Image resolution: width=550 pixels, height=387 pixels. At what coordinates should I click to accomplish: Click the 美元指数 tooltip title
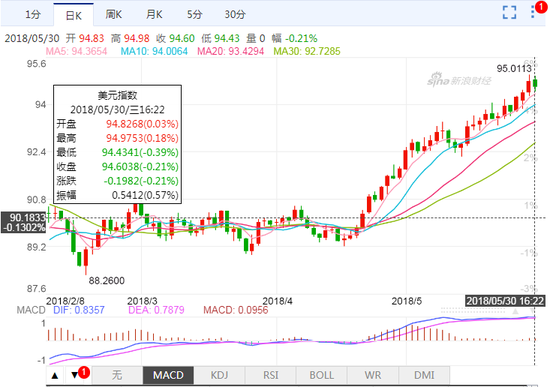118,95
